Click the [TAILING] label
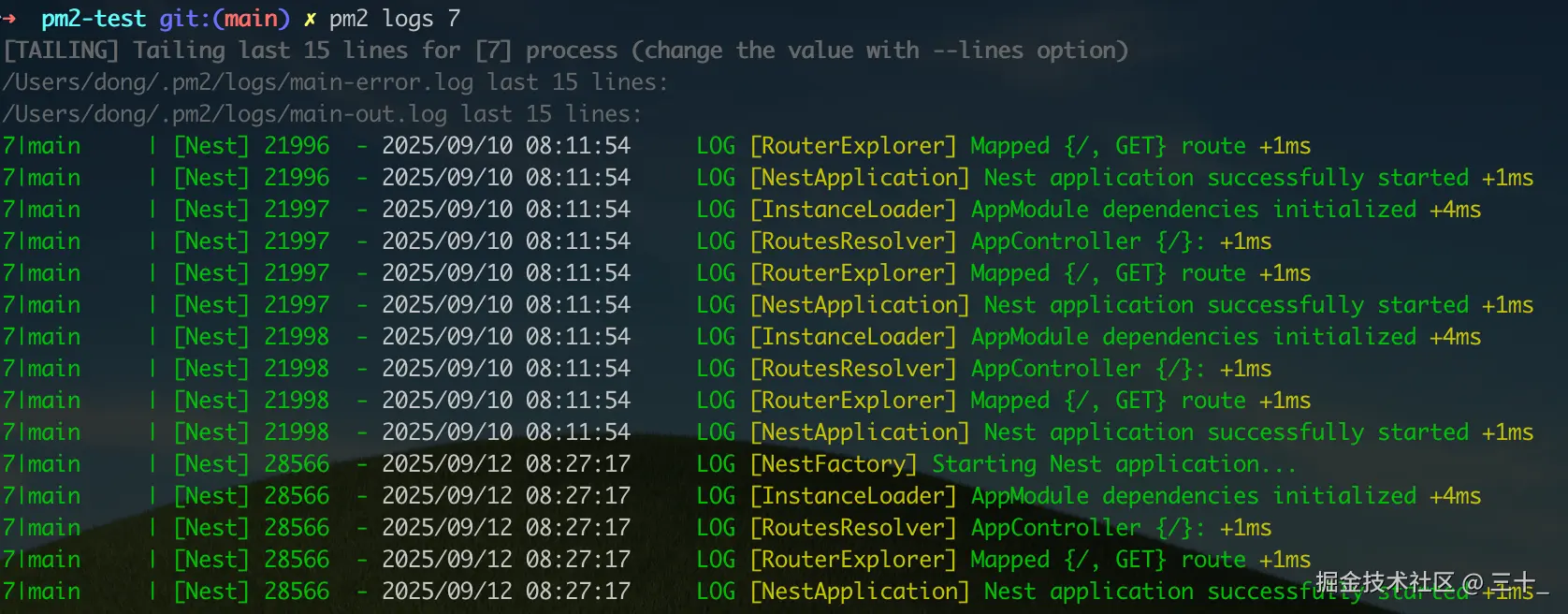The height and width of the screenshot is (614, 1568). click(x=62, y=51)
